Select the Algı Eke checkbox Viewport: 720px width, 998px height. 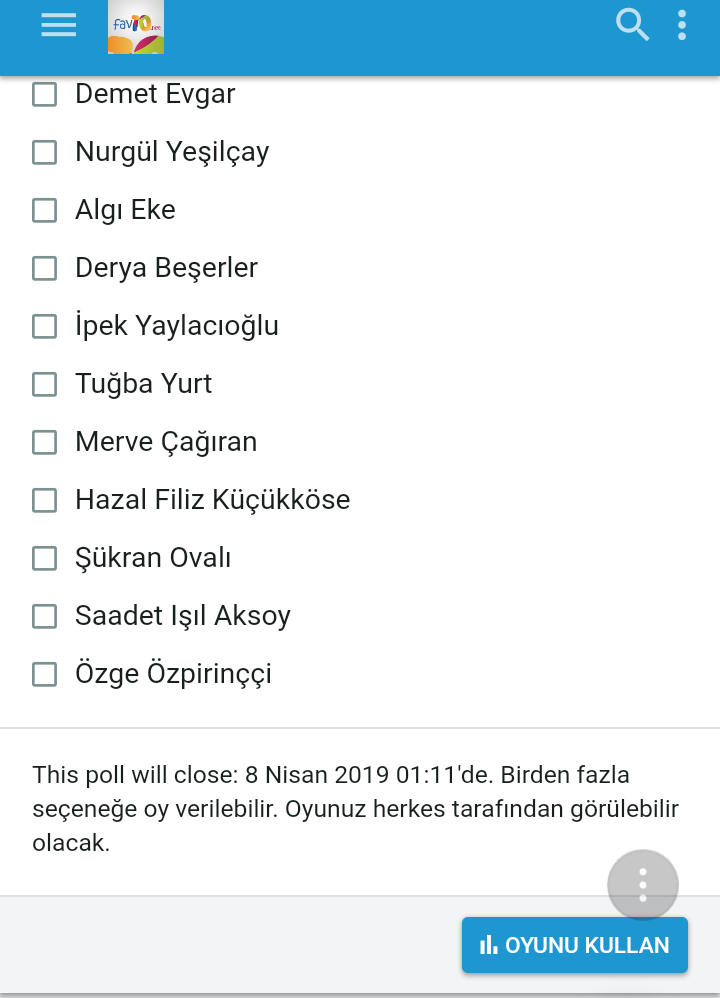point(45,211)
